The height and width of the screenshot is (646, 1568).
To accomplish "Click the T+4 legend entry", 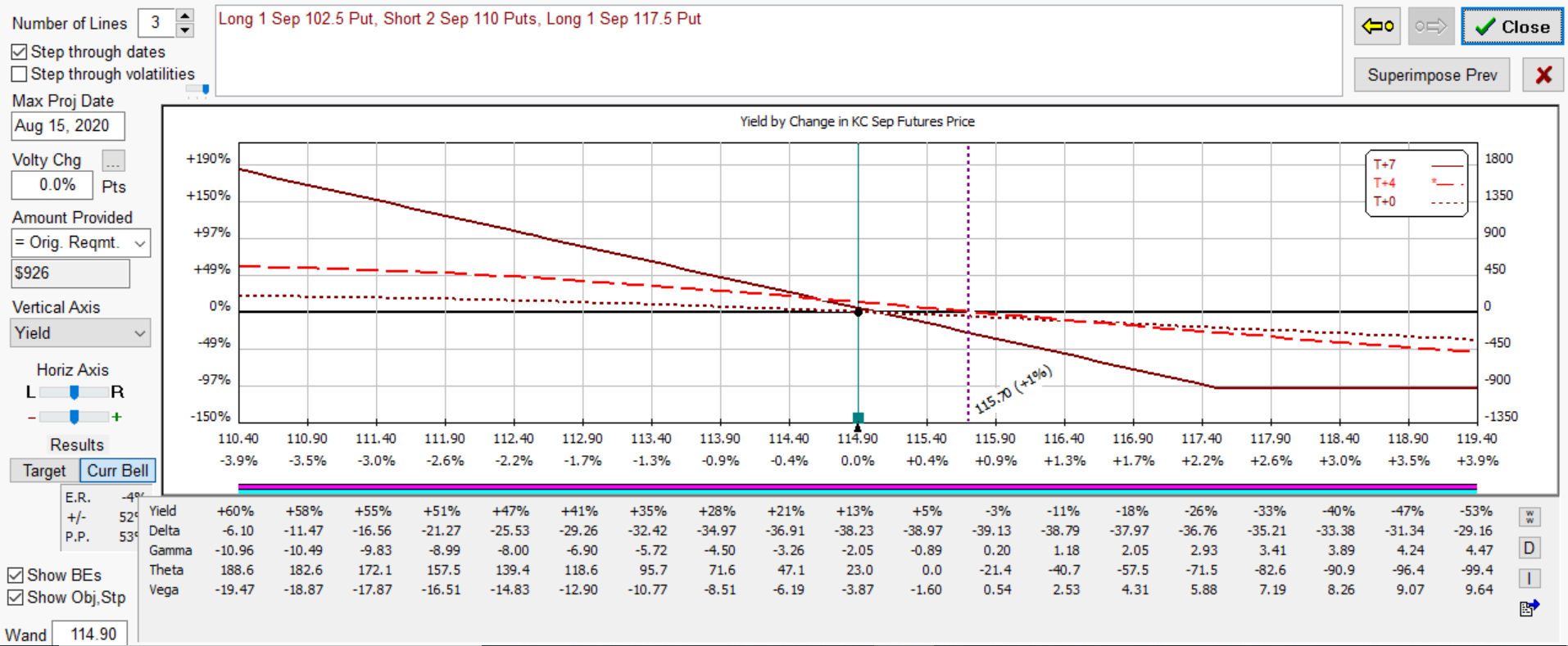I will click(x=1417, y=183).
